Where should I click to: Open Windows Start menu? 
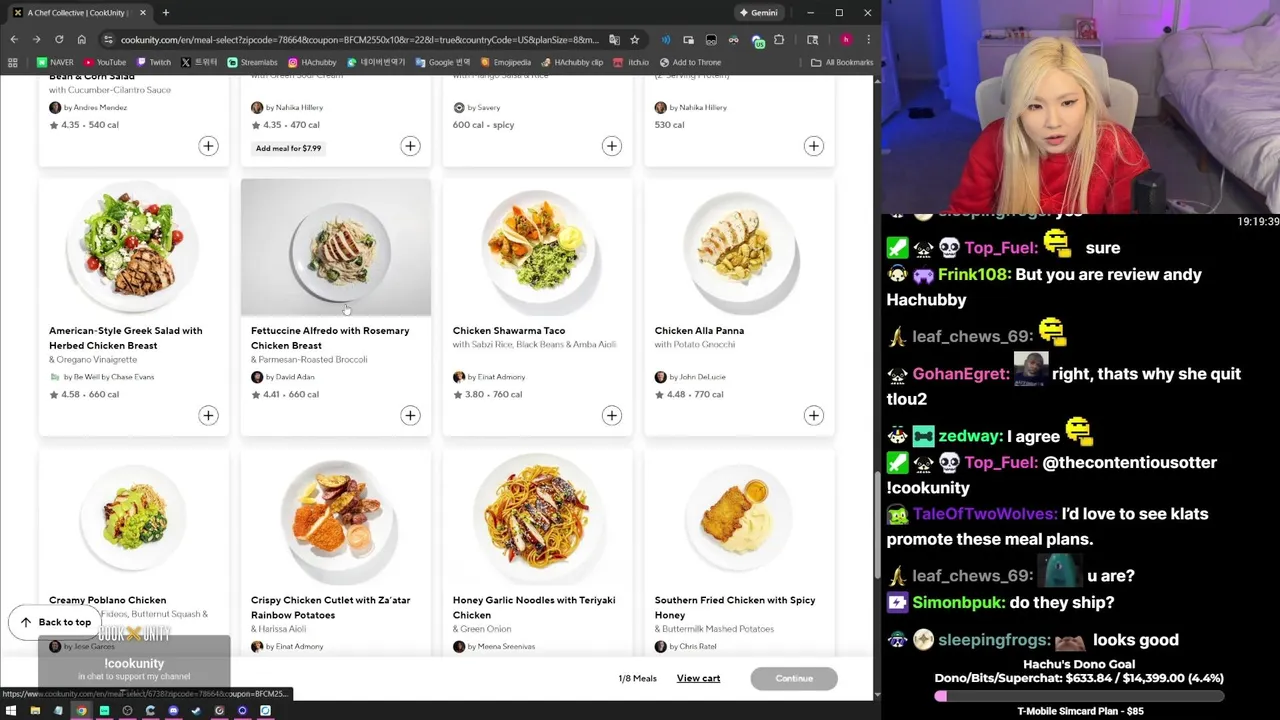(11, 711)
